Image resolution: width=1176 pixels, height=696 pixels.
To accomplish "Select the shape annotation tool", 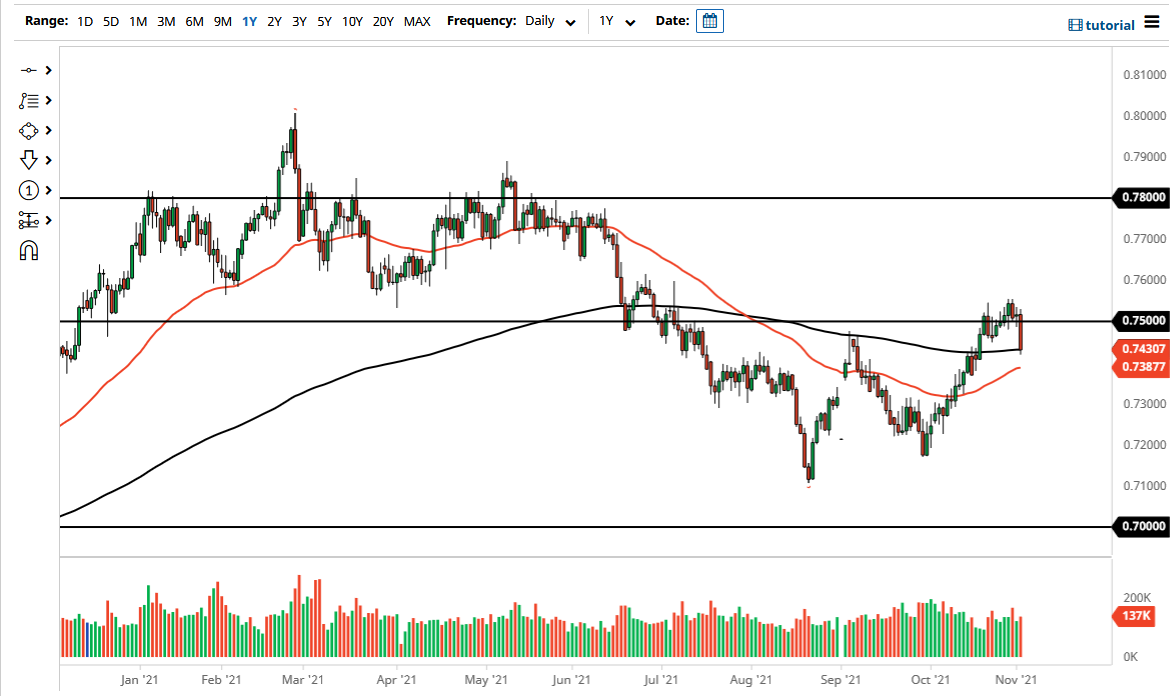I will [x=29, y=130].
